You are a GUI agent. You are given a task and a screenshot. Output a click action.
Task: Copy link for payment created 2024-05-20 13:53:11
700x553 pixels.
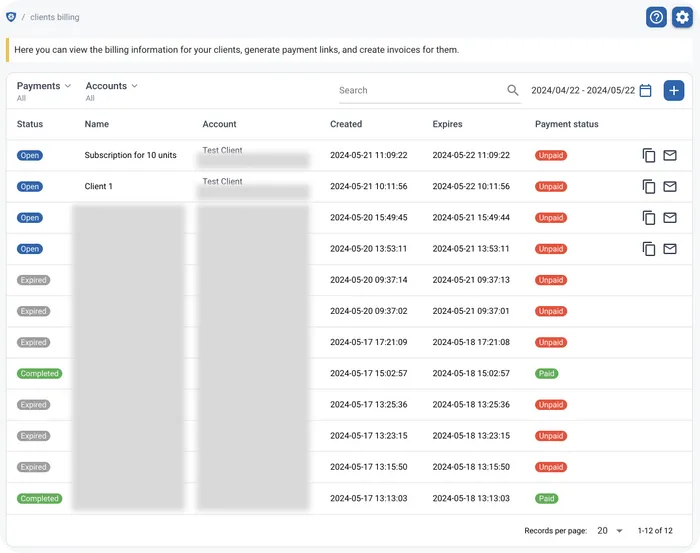(x=649, y=249)
